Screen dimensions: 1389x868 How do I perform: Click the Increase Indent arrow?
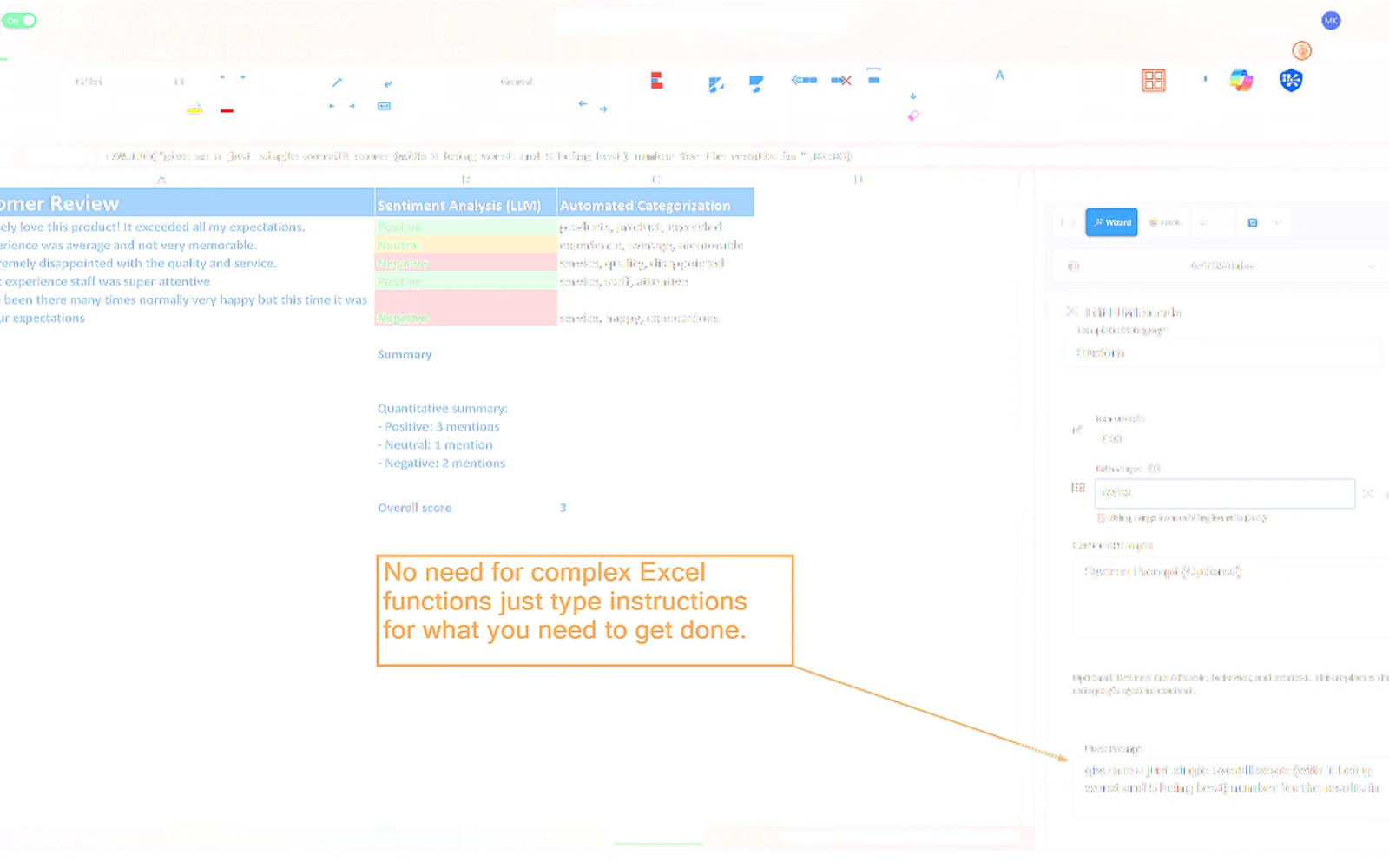tap(352, 106)
